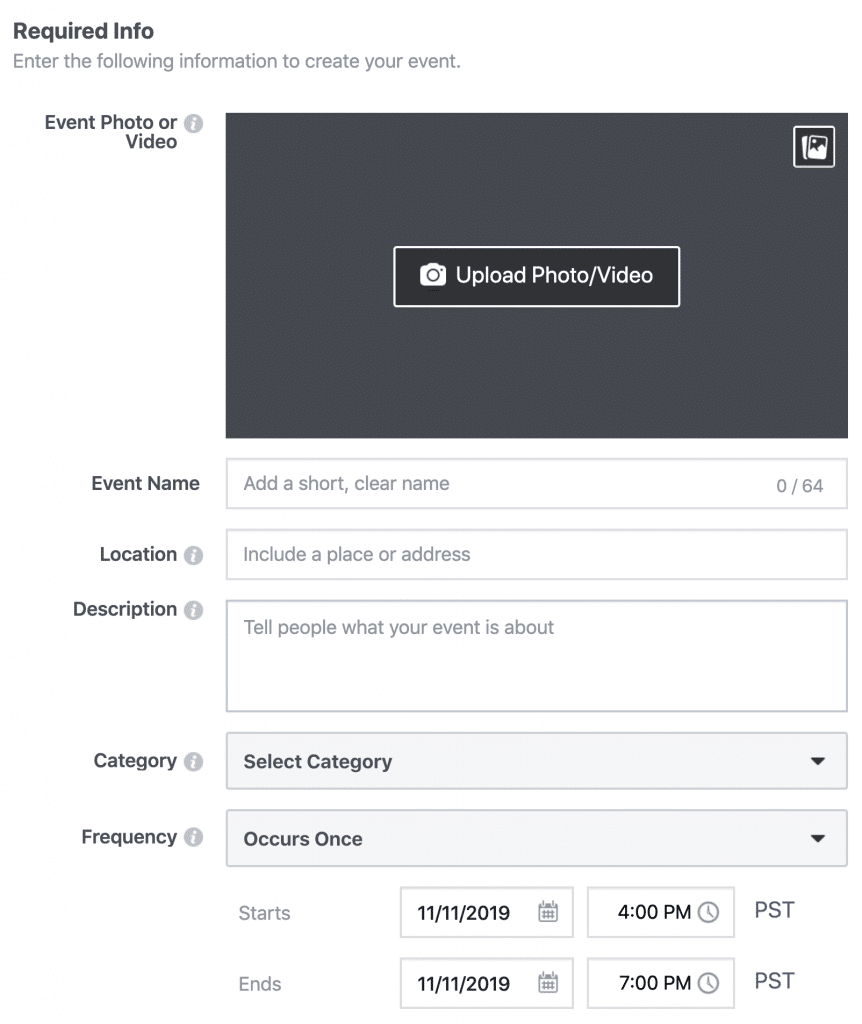The image size is (862, 1024).
Task: Focus the Location address field
Action: pyautogui.click(x=537, y=554)
